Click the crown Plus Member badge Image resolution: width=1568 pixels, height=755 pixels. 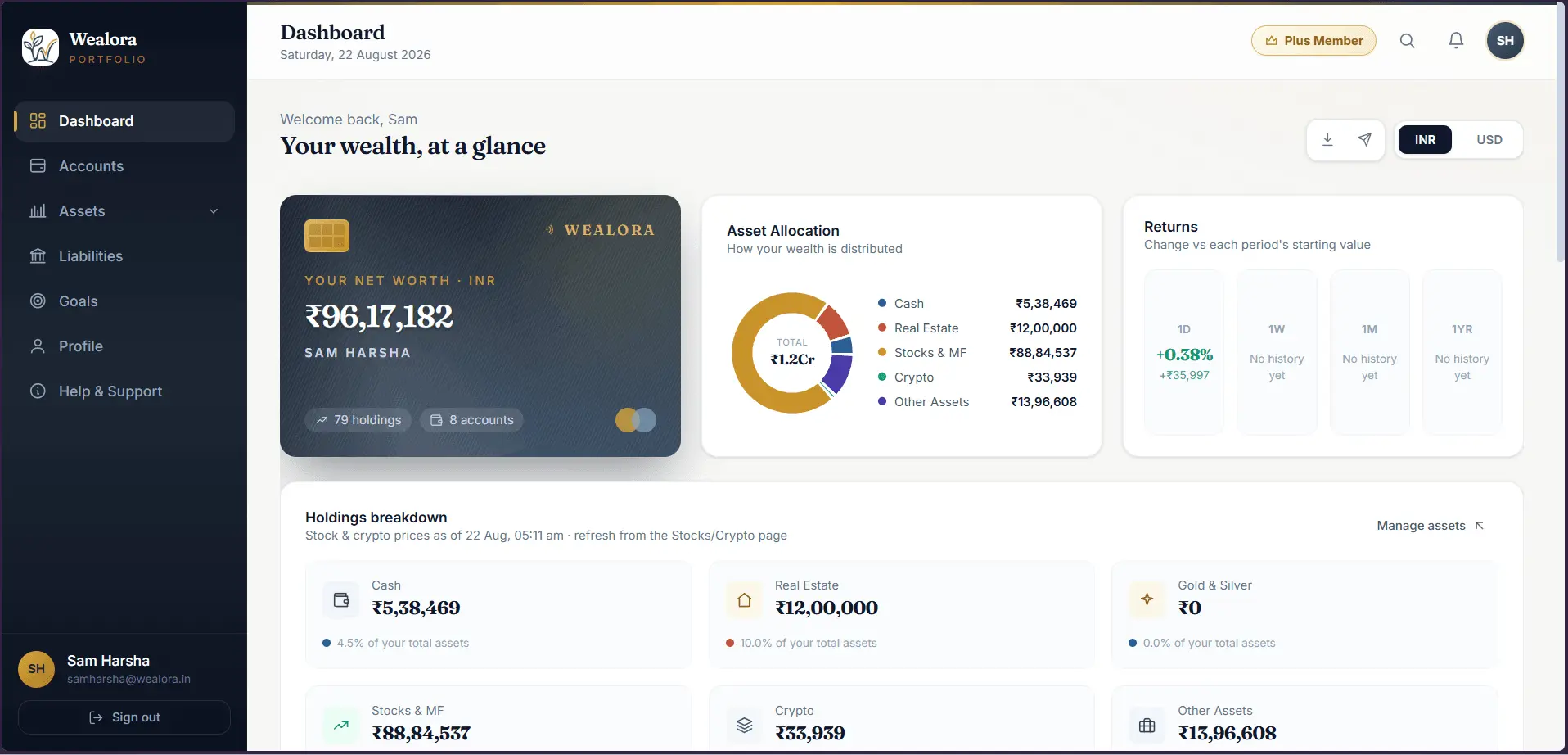(x=1313, y=41)
